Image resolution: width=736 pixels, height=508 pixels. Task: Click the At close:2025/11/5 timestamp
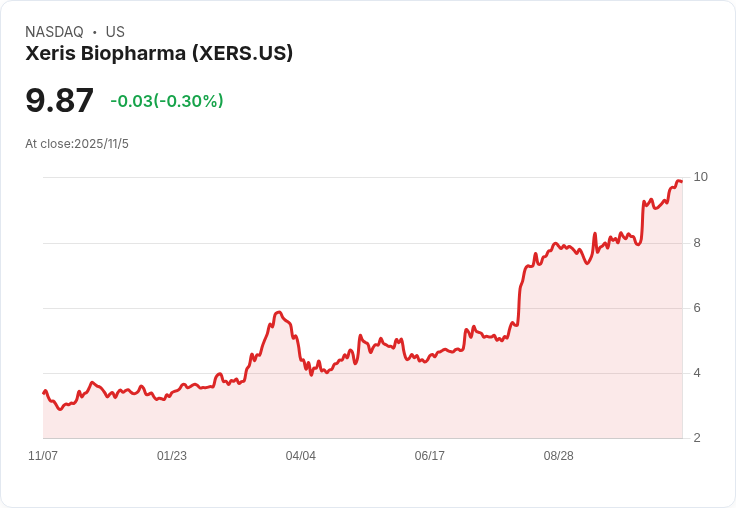click(77, 144)
